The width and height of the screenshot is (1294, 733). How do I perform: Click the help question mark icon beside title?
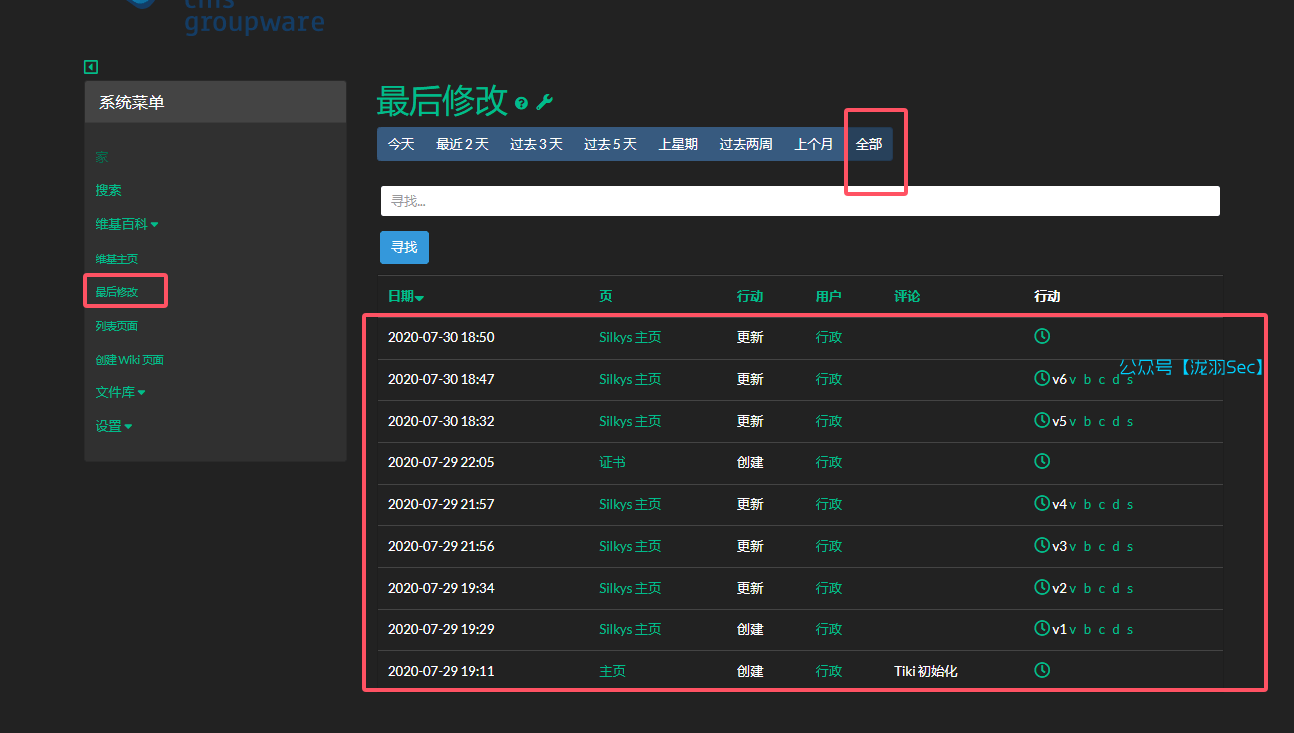tap(521, 103)
